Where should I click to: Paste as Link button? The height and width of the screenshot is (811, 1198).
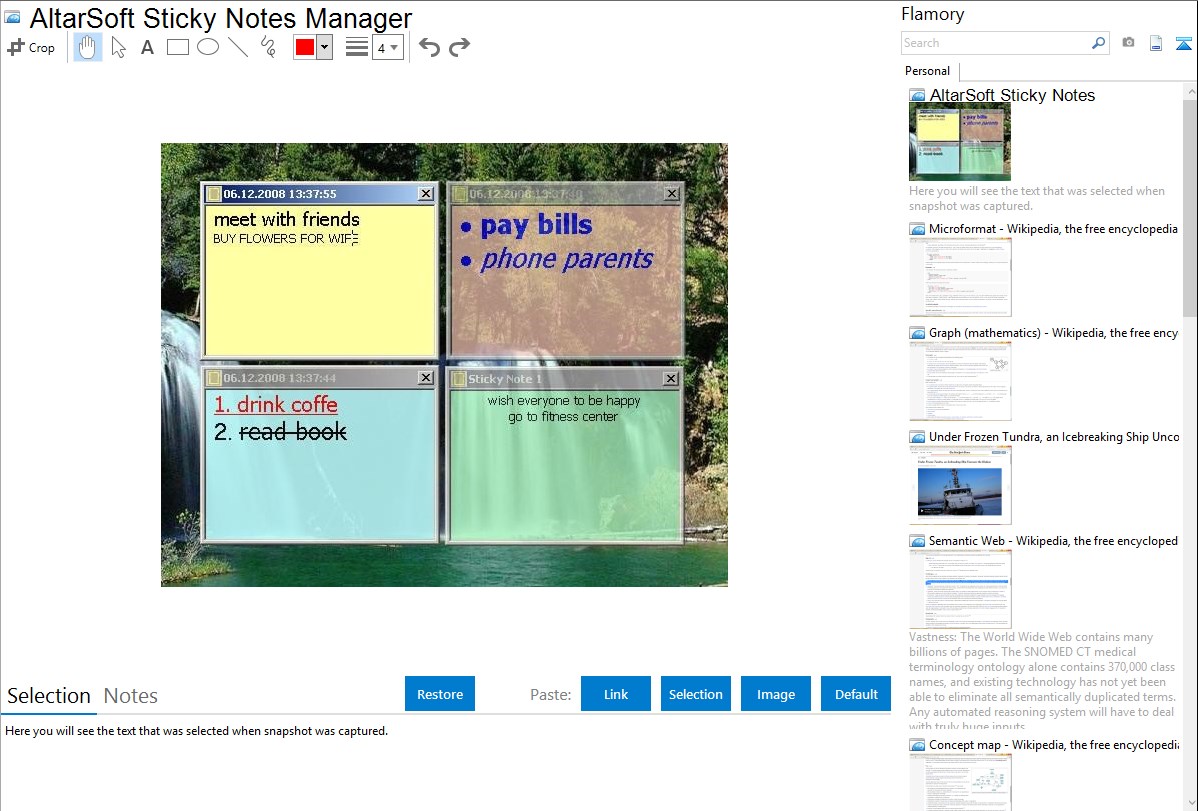click(616, 694)
